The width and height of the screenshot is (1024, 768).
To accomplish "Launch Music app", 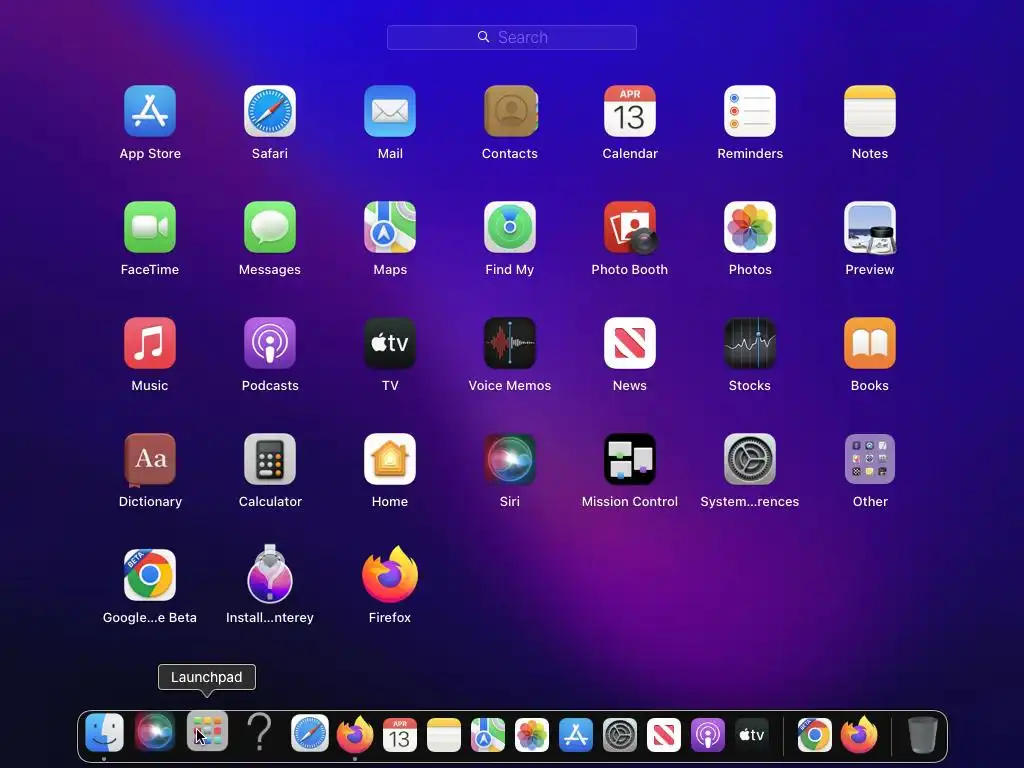I will point(150,344).
